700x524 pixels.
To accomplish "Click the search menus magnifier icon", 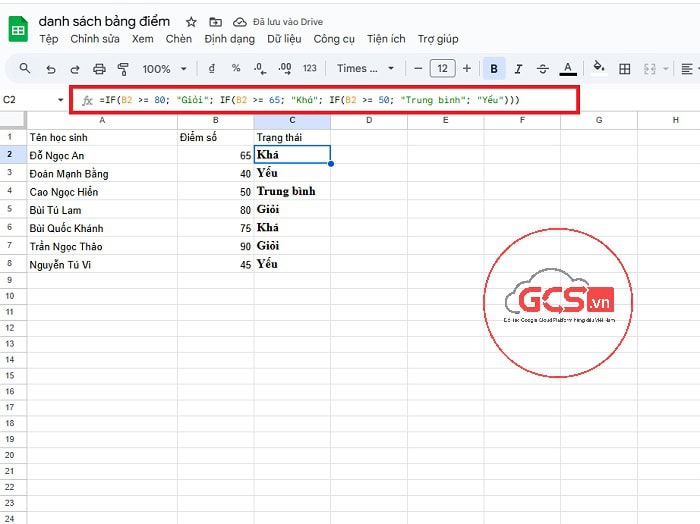I will point(24,69).
